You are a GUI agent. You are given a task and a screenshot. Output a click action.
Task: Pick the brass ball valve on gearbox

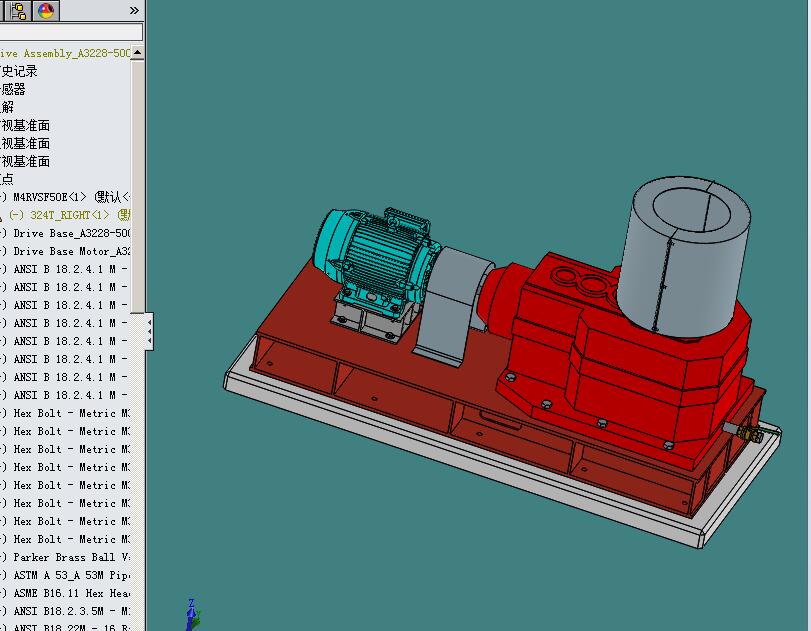[750, 432]
